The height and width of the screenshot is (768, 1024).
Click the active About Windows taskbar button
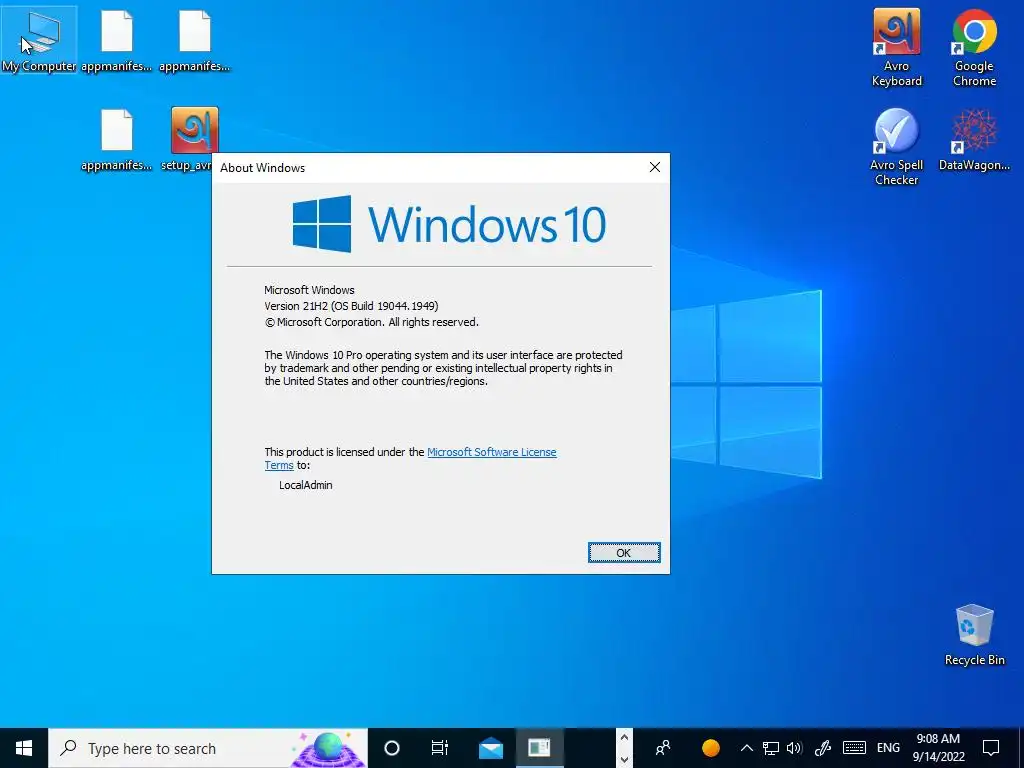point(539,748)
